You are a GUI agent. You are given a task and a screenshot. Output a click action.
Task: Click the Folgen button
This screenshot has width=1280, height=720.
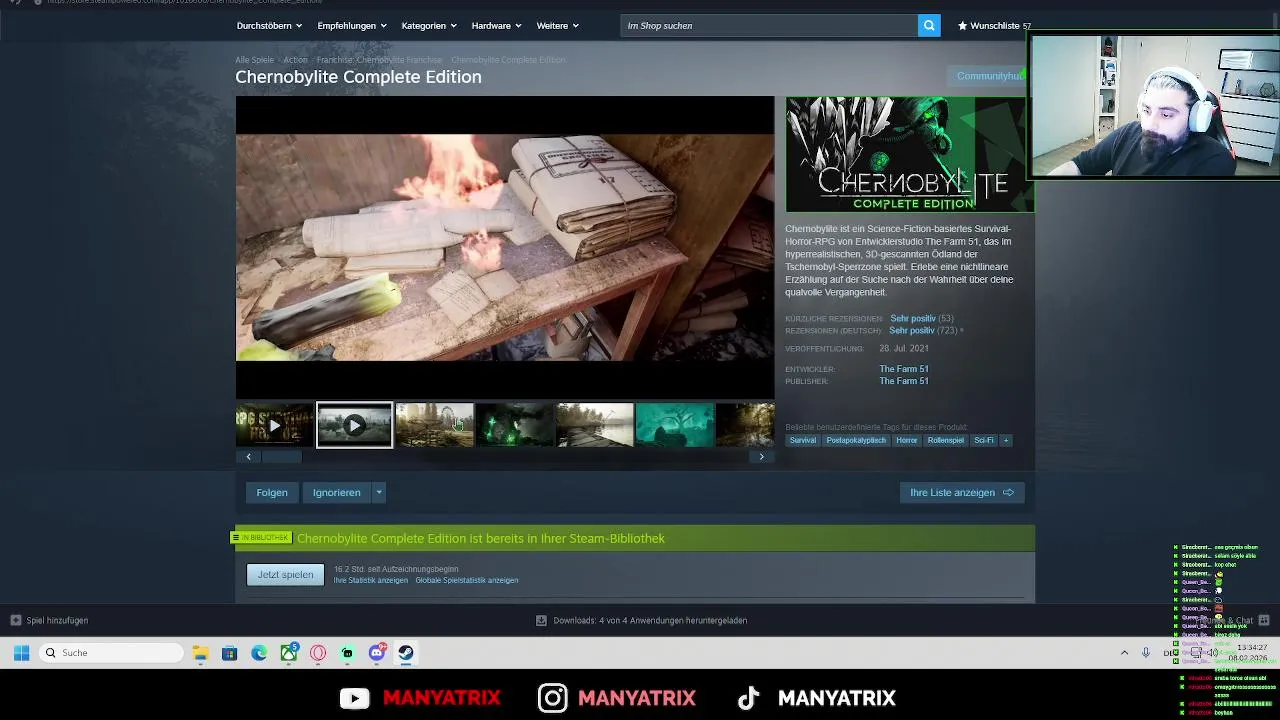[272, 492]
